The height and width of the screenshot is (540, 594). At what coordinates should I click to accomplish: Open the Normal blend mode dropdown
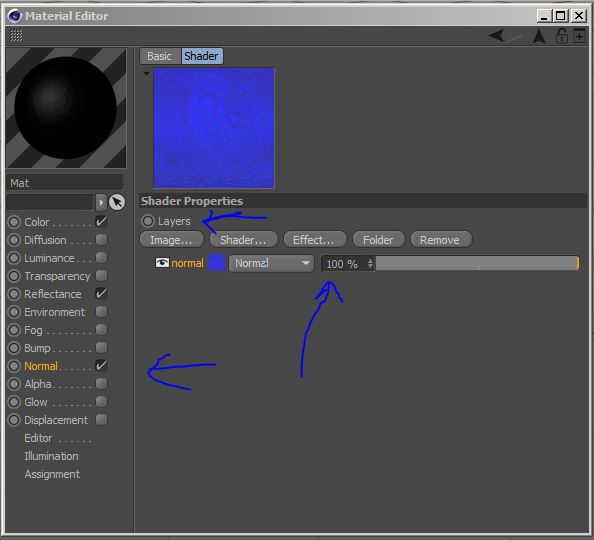click(271, 263)
